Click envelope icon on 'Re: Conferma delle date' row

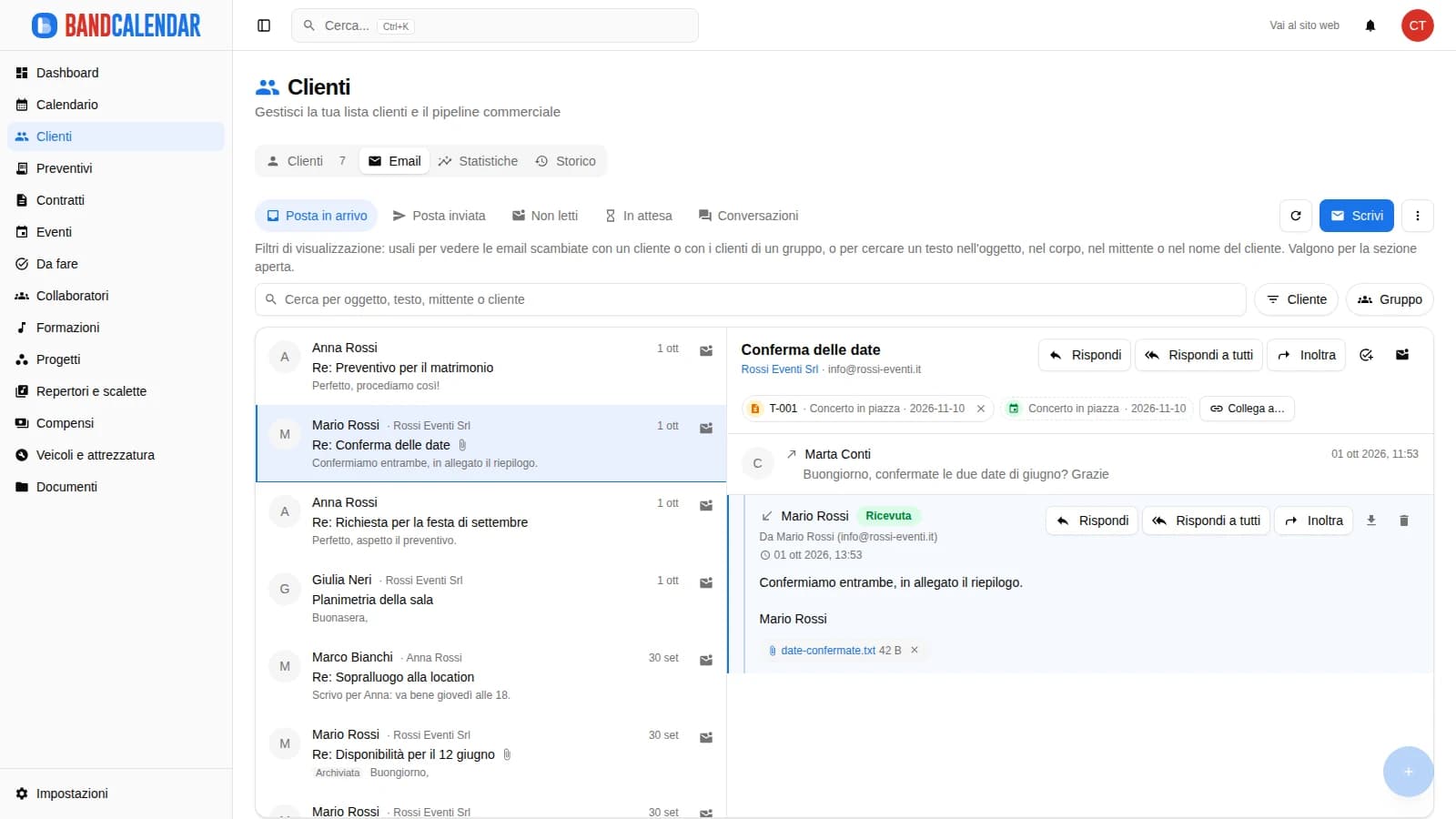pyautogui.click(x=706, y=429)
